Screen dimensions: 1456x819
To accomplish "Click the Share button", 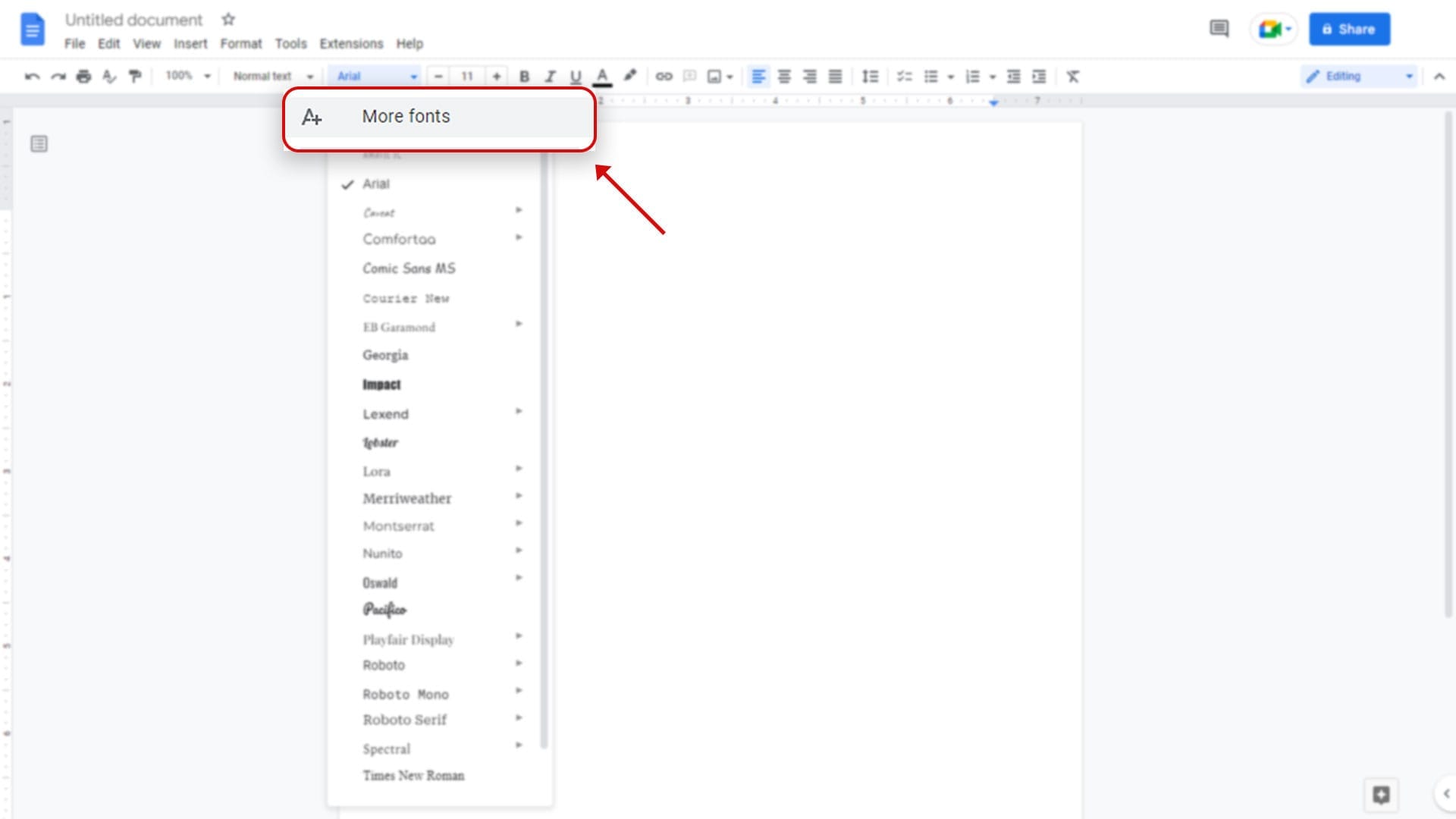I will pyautogui.click(x=1349, y=29).
